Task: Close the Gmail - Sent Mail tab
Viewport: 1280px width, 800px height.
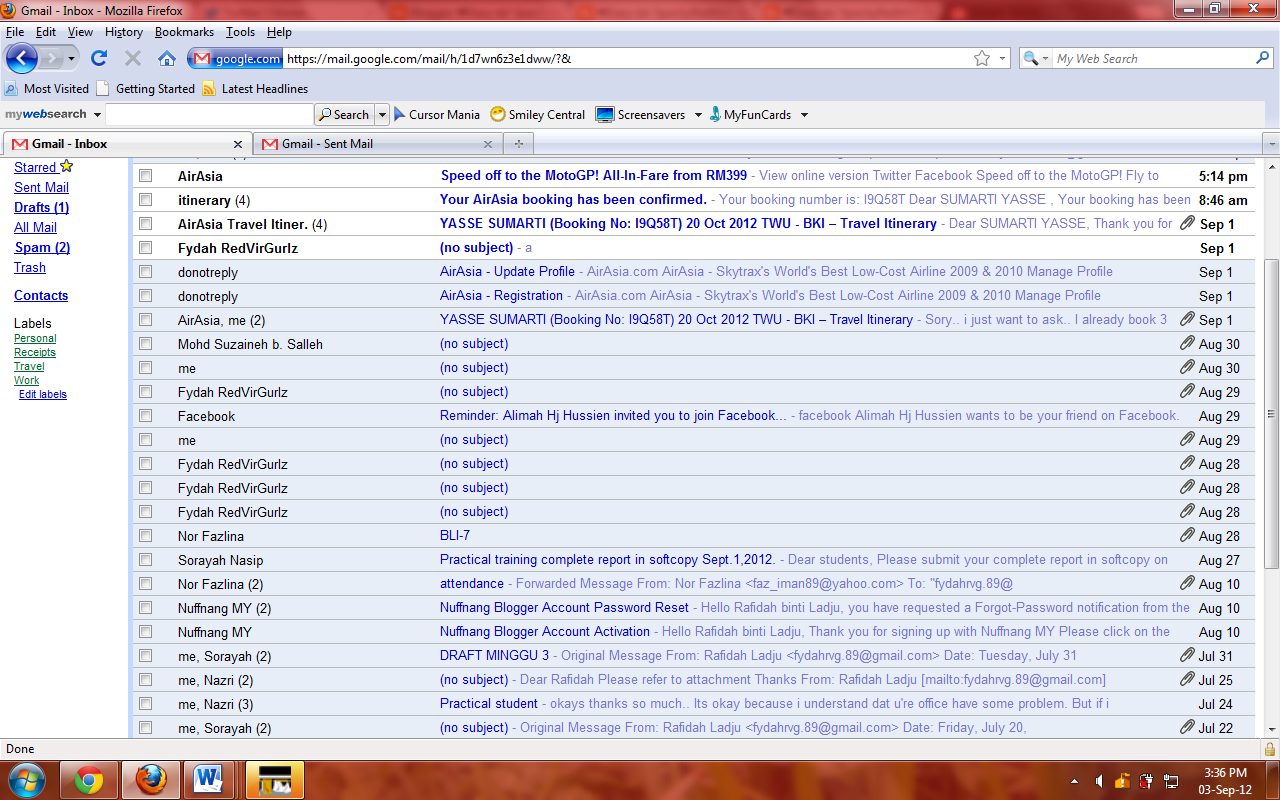Action: (488, 144)
